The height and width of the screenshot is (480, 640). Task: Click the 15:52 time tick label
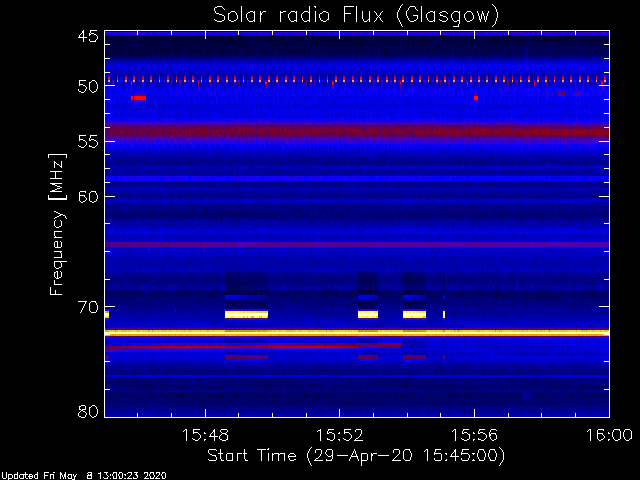point(340,435)
